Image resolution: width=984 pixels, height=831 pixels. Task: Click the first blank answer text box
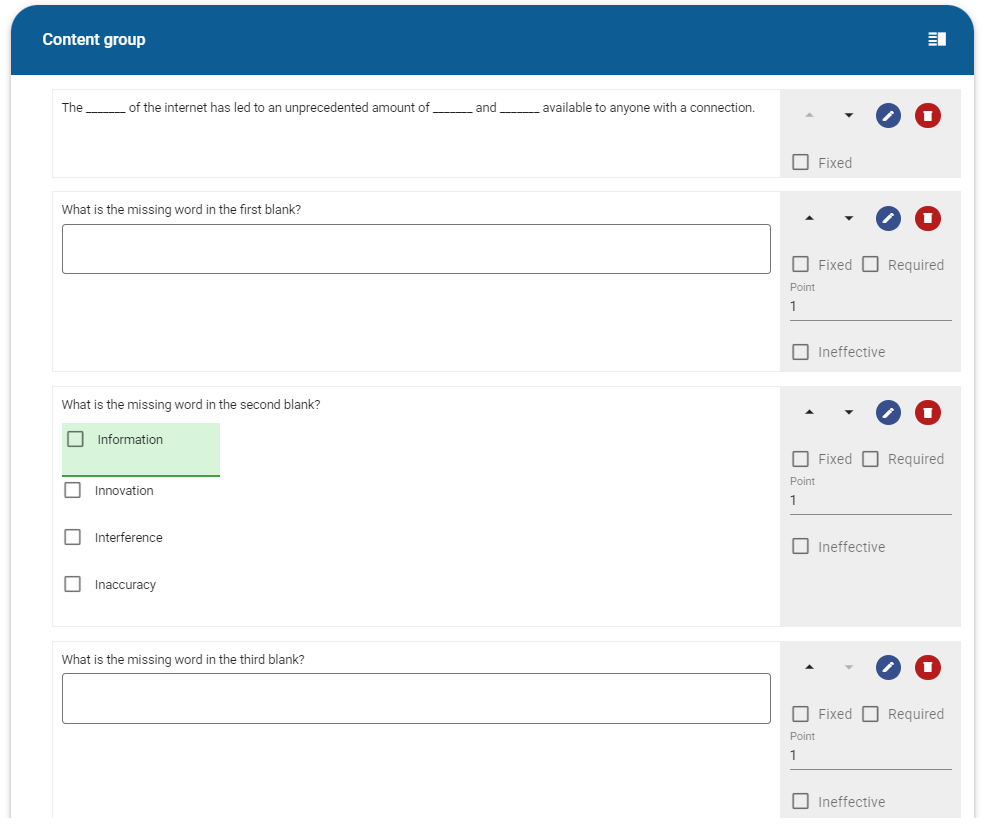(x=416, y=249)
